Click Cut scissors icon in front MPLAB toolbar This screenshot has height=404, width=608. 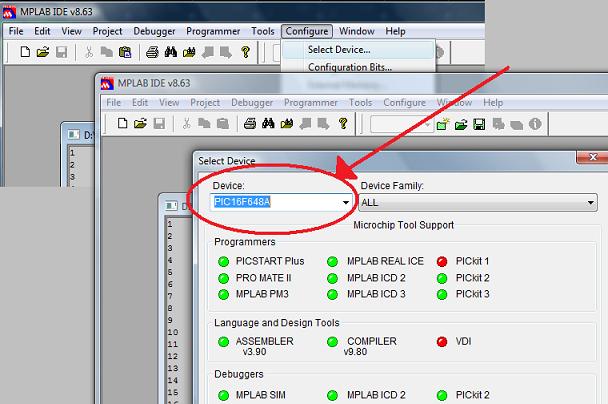187,123
